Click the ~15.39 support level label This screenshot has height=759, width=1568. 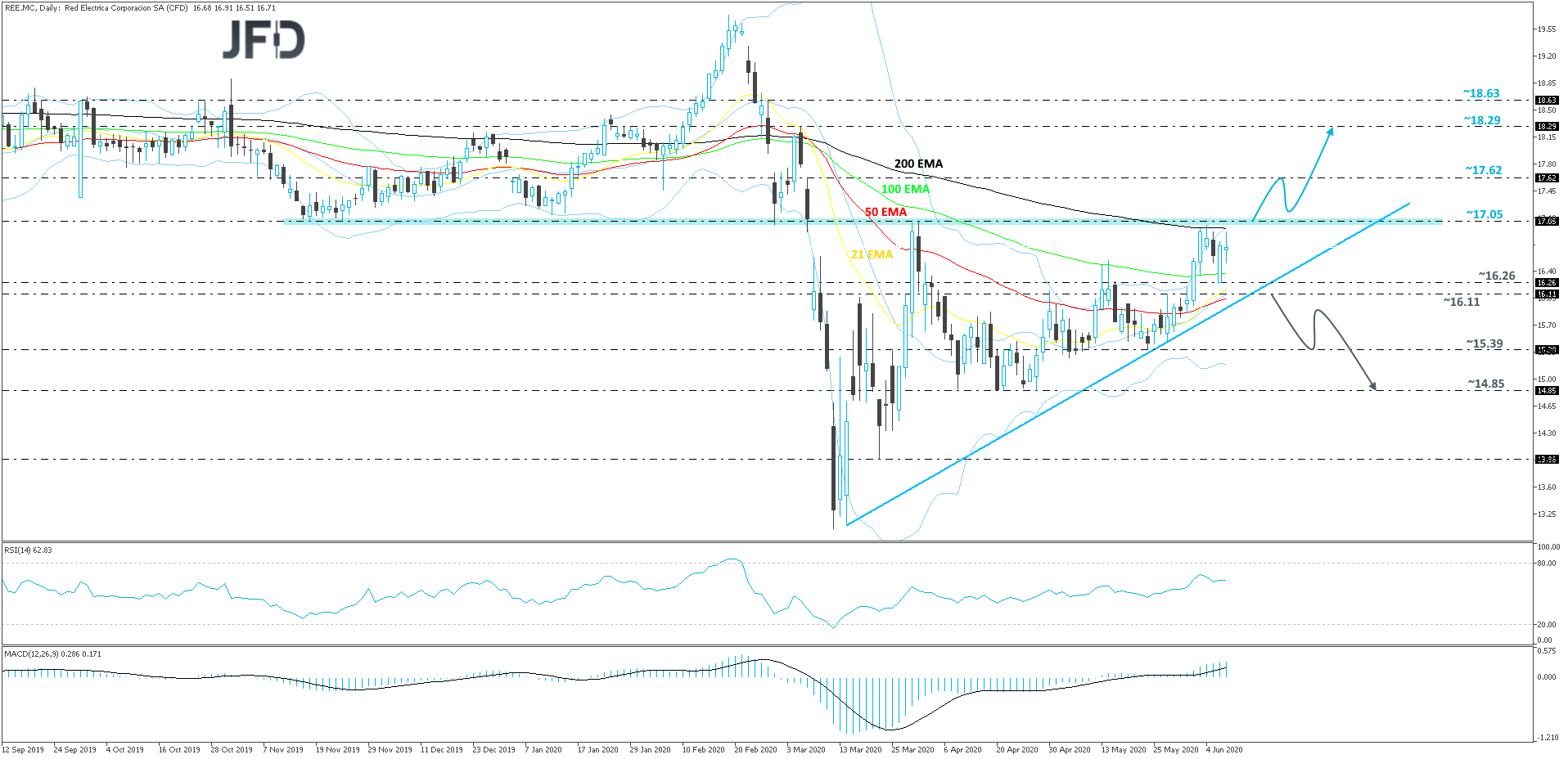click(1484, 344)
